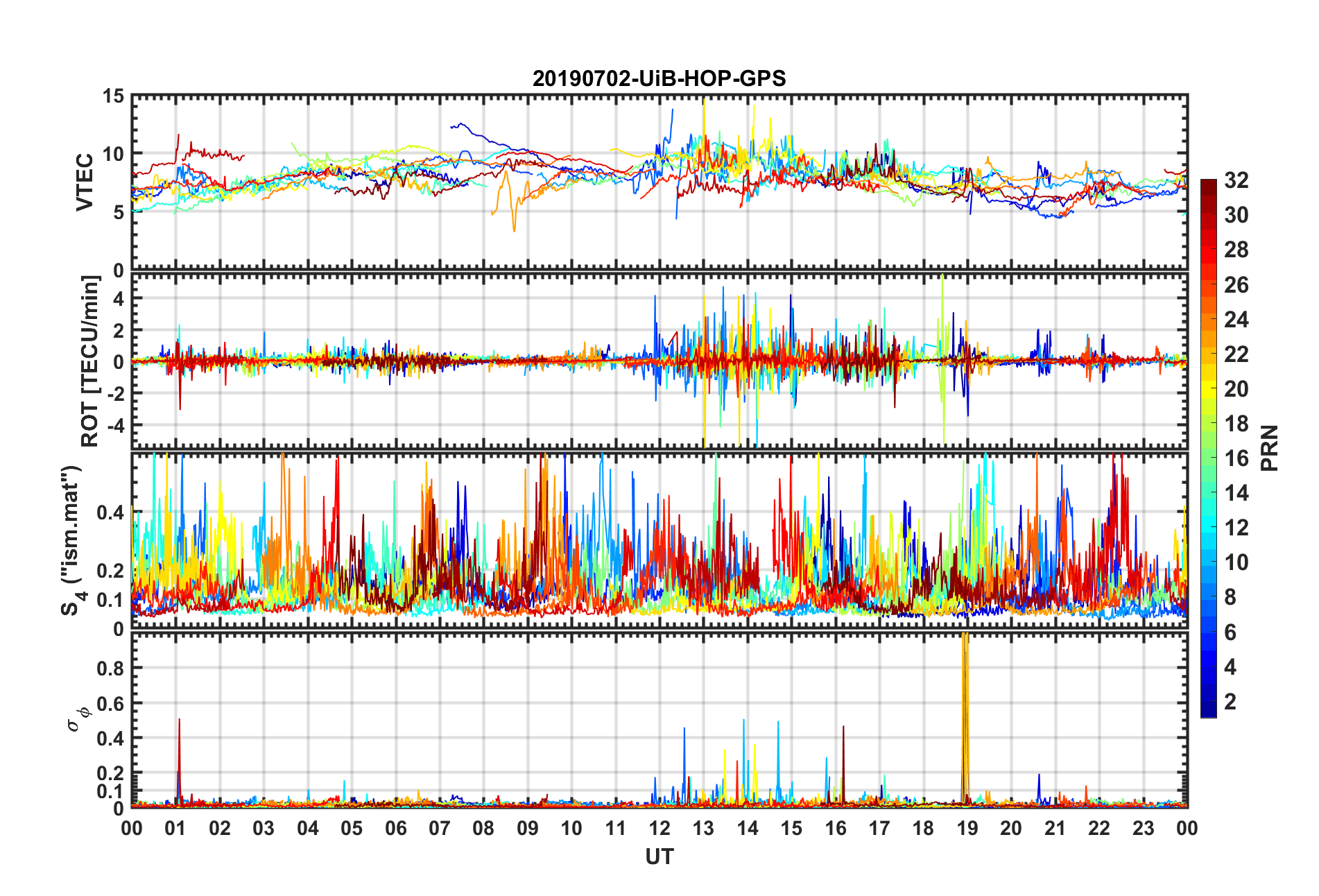This screenshot has height=896, width=1319.
Task: Click ROT axis tick value 2
Action: [x=119, y=330]
